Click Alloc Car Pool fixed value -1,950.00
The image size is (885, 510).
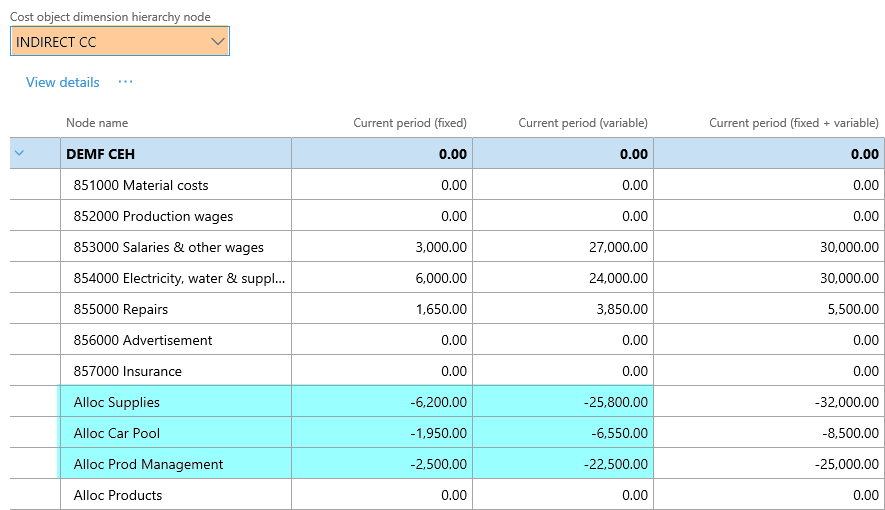(438, 433)
